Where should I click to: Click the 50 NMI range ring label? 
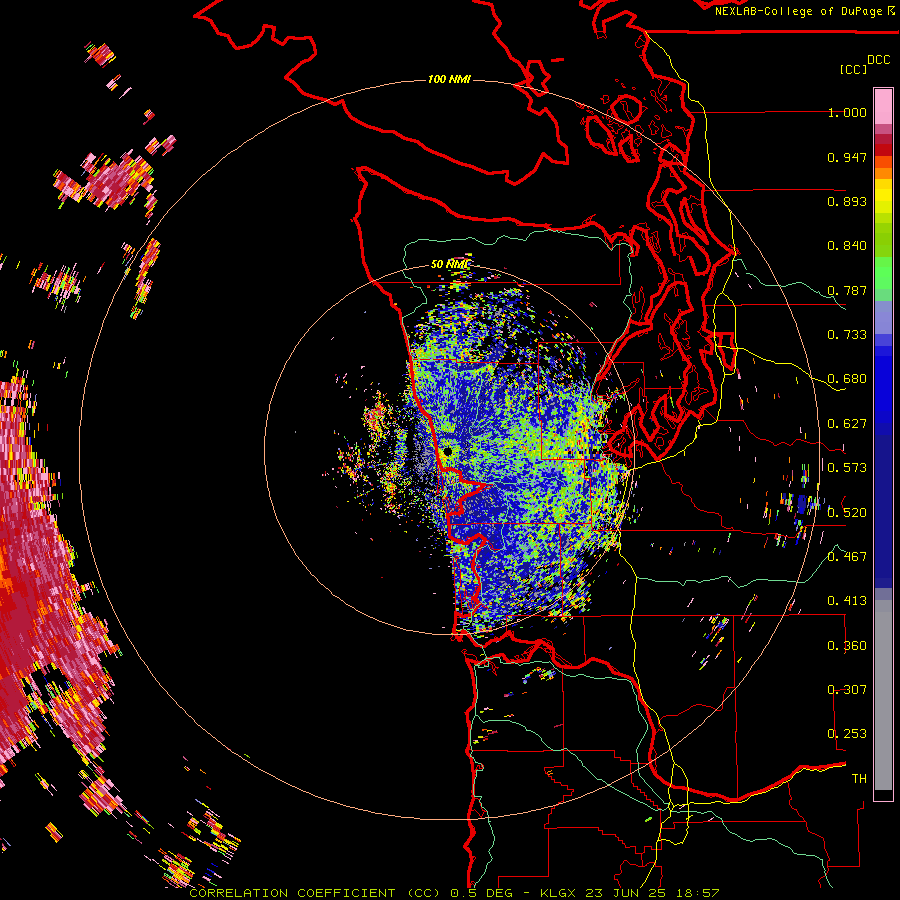(451, 264)
